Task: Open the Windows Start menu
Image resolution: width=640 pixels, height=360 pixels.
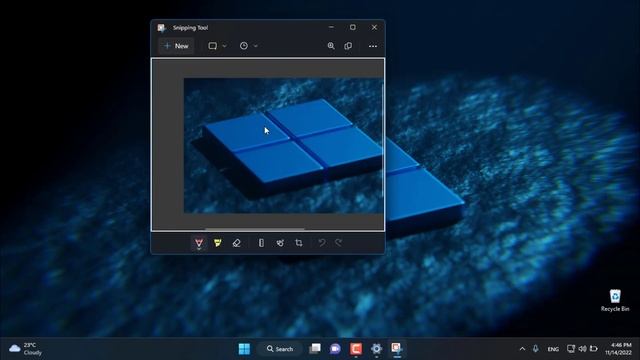Action: tap(244, 349)
